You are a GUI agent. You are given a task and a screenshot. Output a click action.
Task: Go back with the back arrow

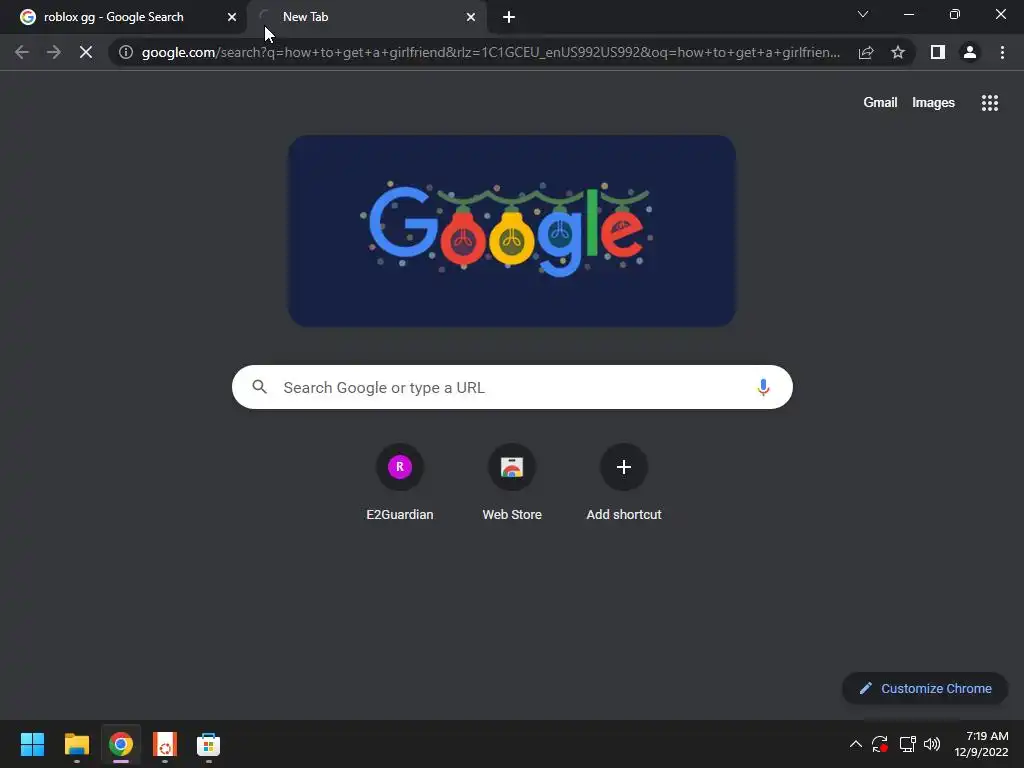[x=22, y=52]
